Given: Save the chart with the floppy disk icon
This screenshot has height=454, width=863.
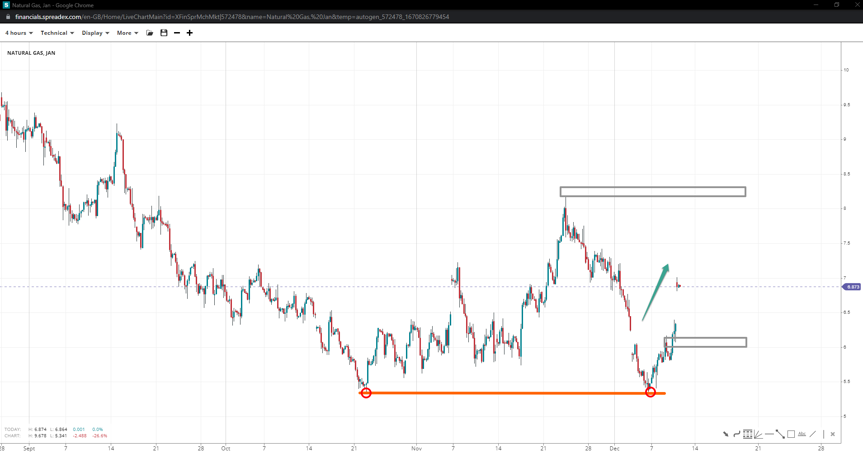Looking at the screenshot, I should [x=164, y=33].
